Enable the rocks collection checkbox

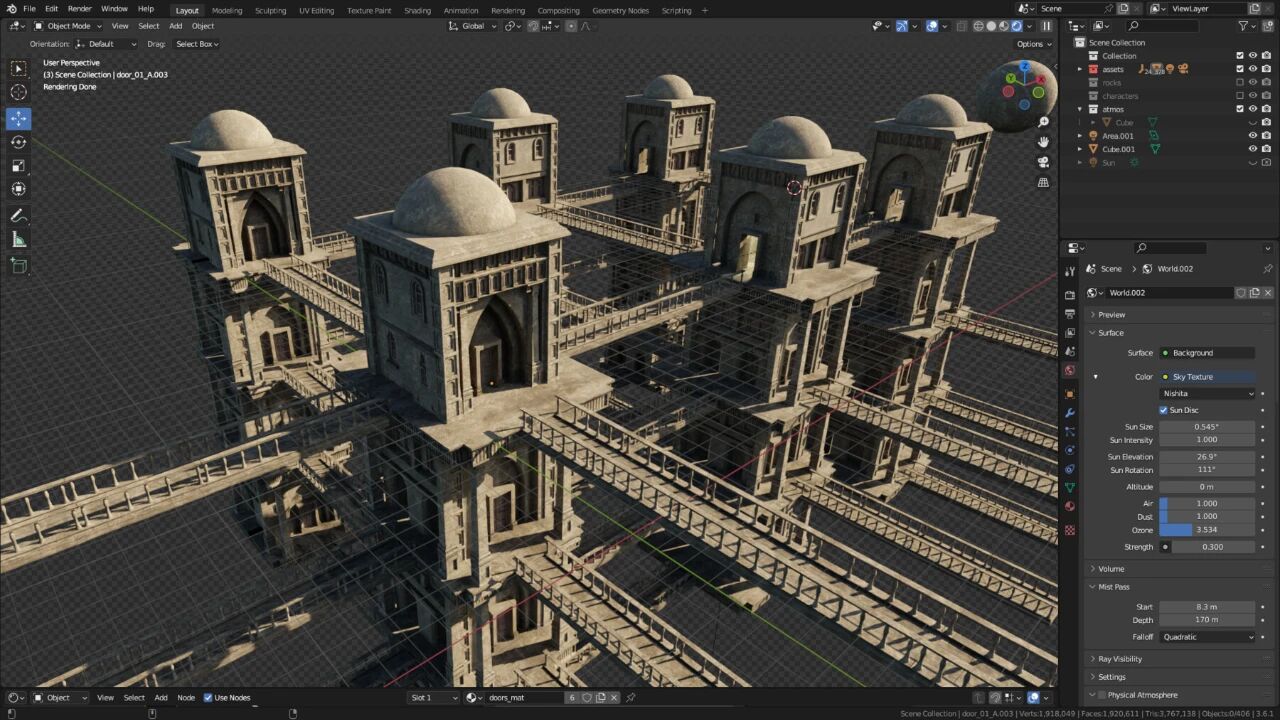click(1240, 82)
